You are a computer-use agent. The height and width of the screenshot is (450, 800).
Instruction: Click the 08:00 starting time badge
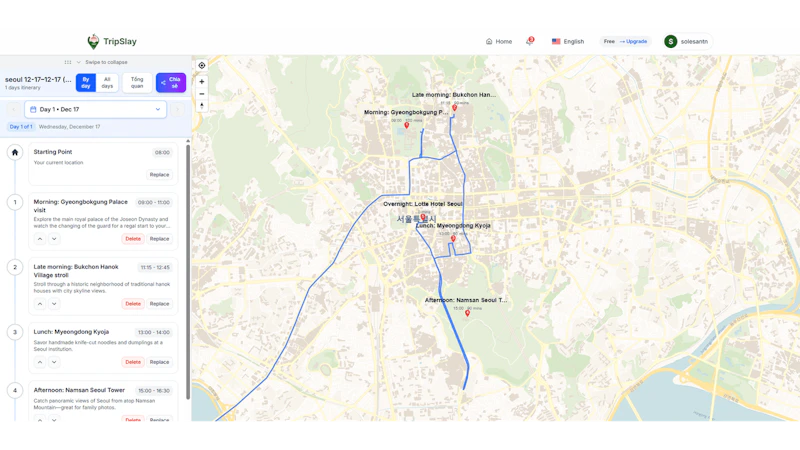click(162, 153)
